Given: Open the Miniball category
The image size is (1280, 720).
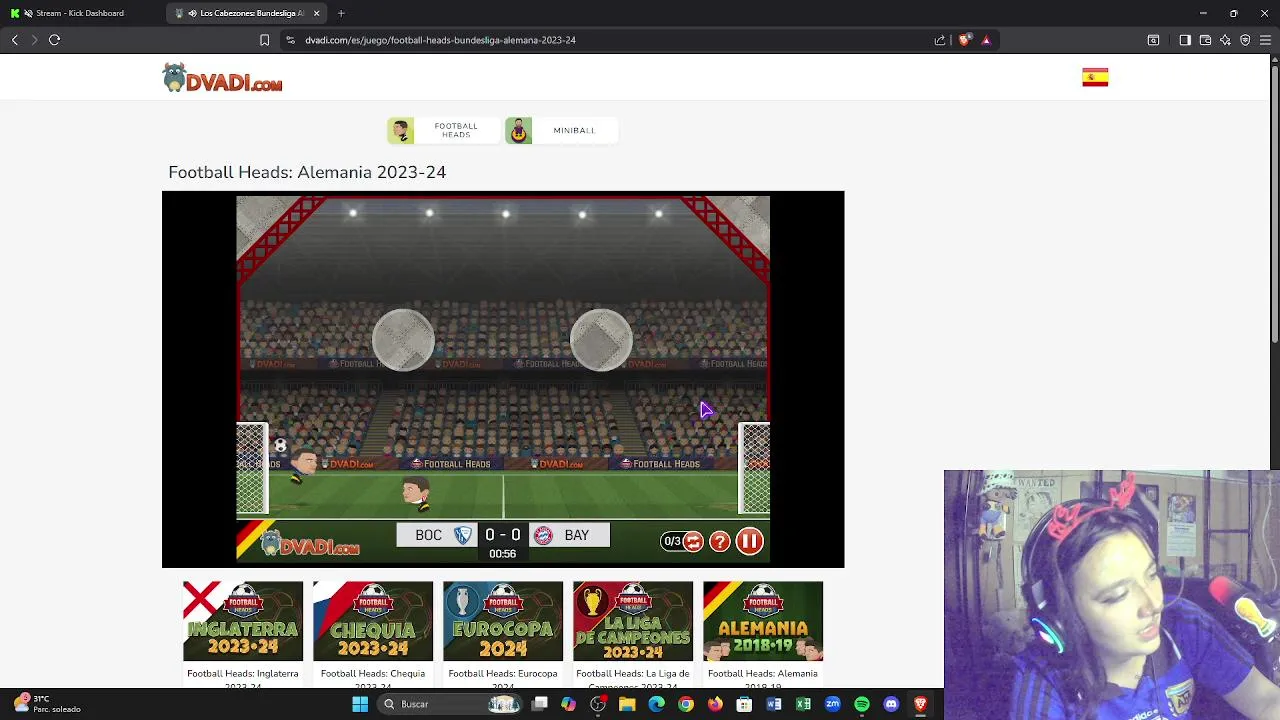Looking at the screenshot, I should [x=561, y=130].
